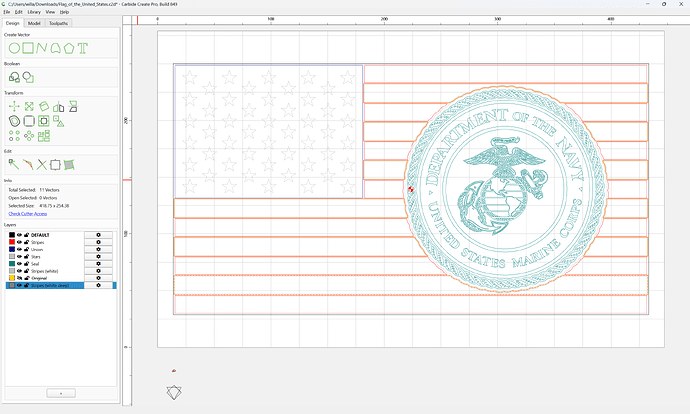This screenshot has height=414, width=690.
Task: Select the Text create vector tool
Action: pos(83,48)
